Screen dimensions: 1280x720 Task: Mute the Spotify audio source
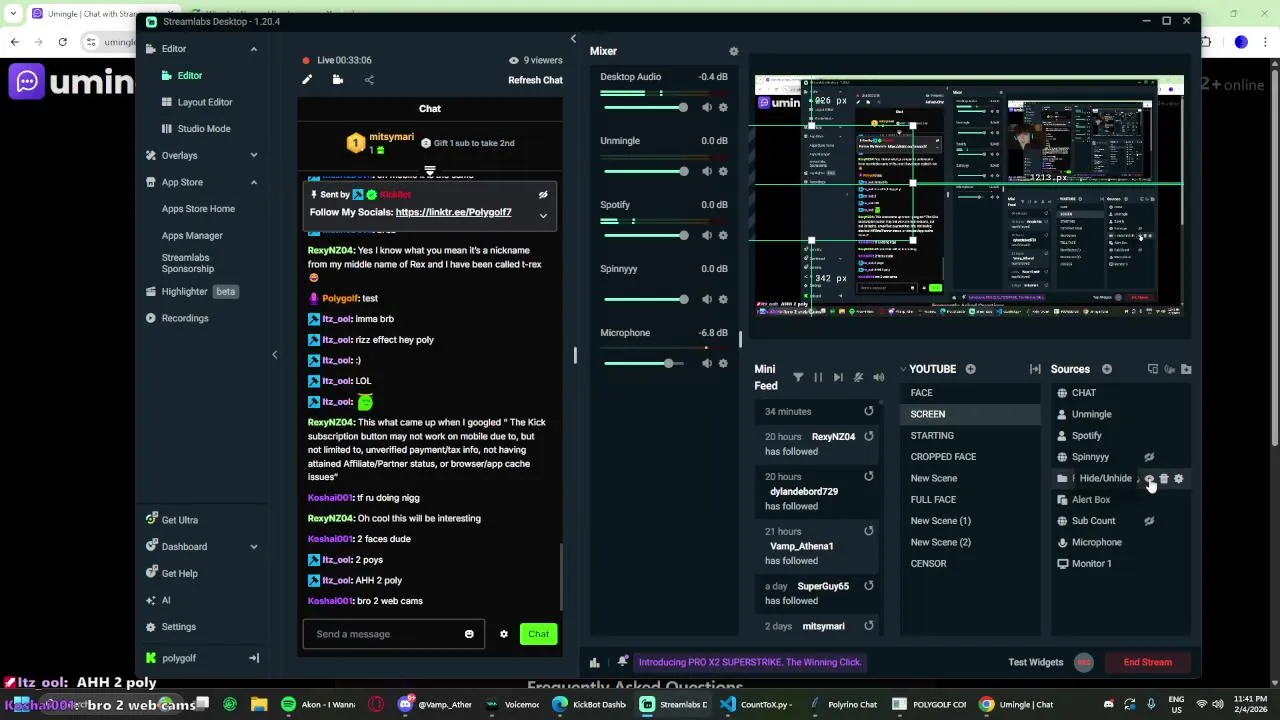pos(707,235)
